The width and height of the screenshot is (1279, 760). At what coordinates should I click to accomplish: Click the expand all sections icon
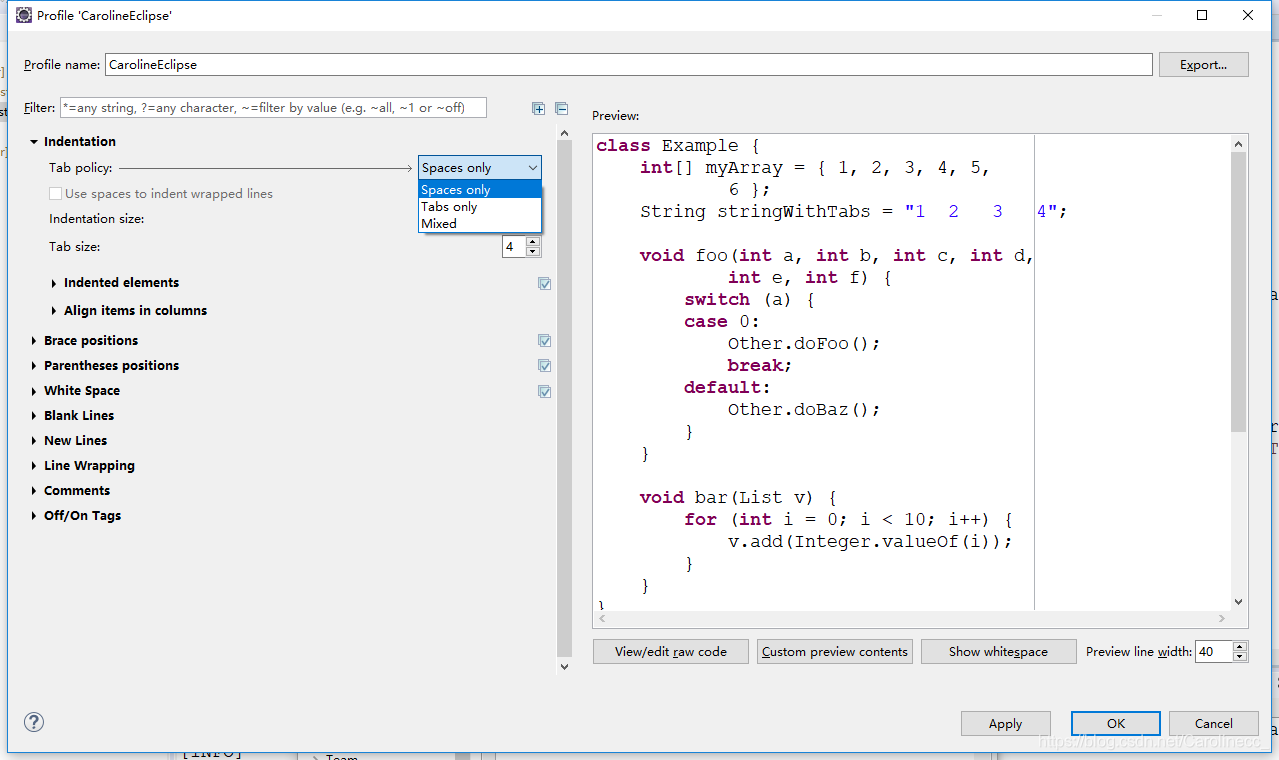click(x=539, y=108)
